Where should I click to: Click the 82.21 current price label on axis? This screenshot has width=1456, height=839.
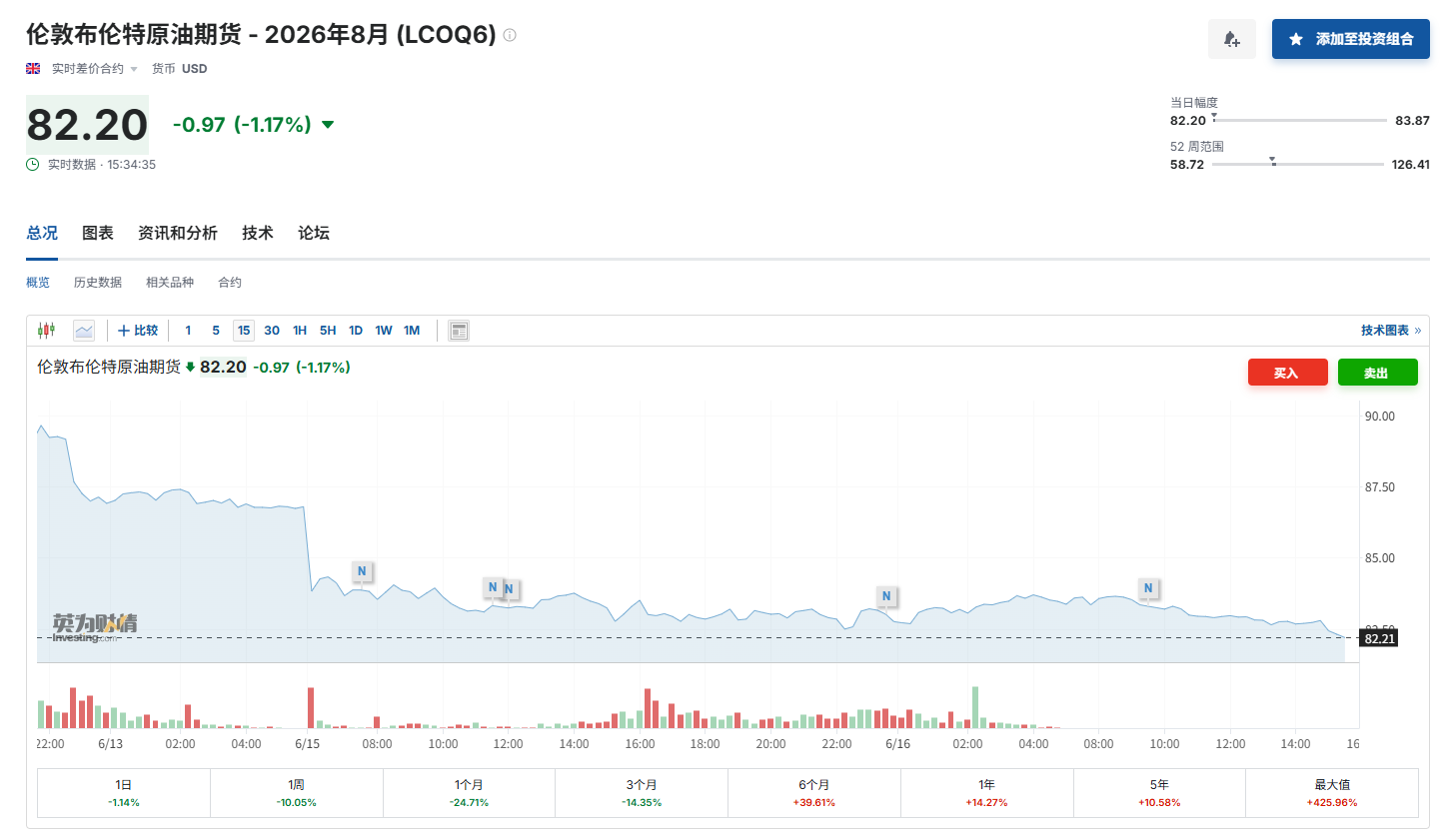coord(1379,638)
